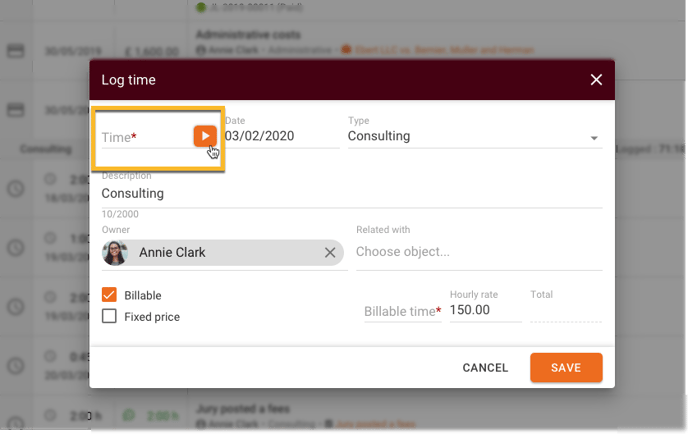
Task: Edit the Hourly rate value 150.00
Action: tap(485, 310)
